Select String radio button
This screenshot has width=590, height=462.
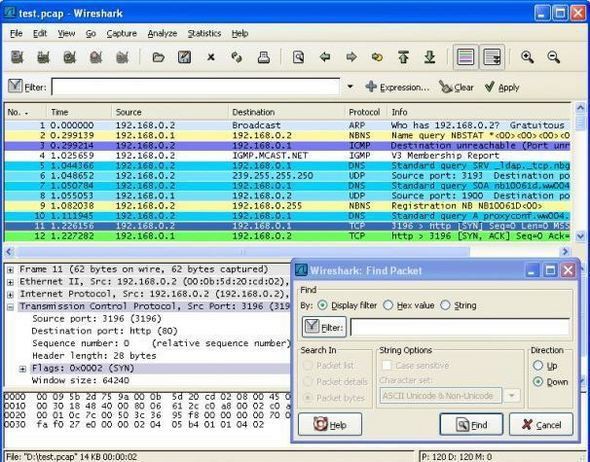(445, 305)
